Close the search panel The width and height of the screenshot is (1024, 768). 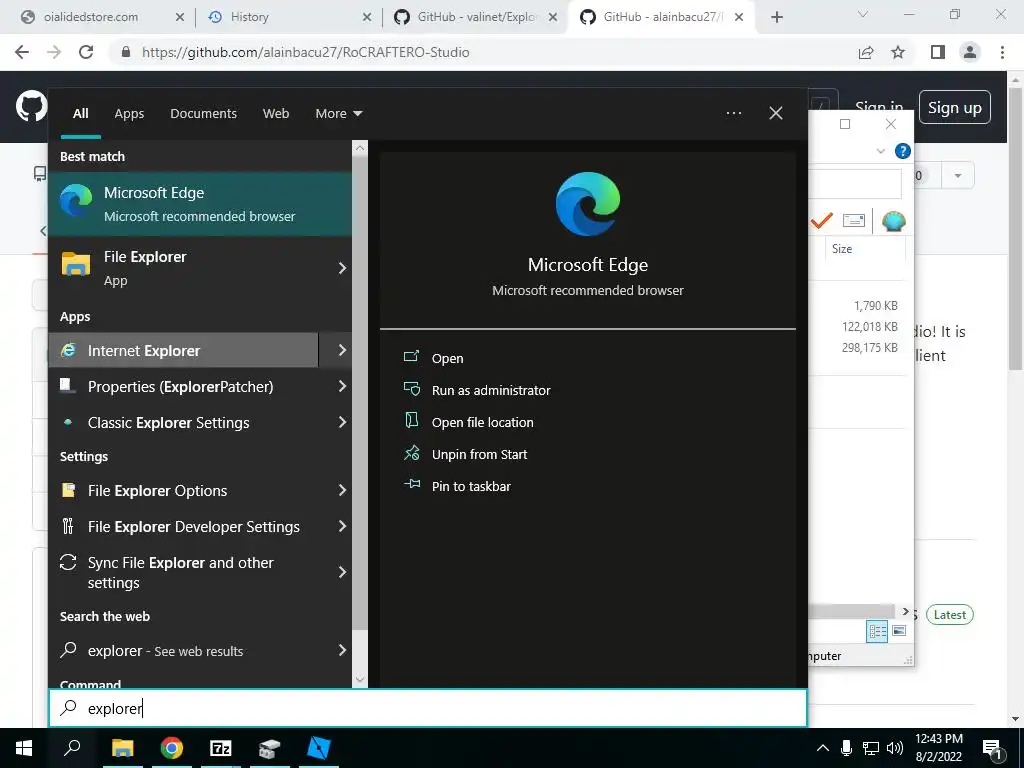tap(776, 114)
